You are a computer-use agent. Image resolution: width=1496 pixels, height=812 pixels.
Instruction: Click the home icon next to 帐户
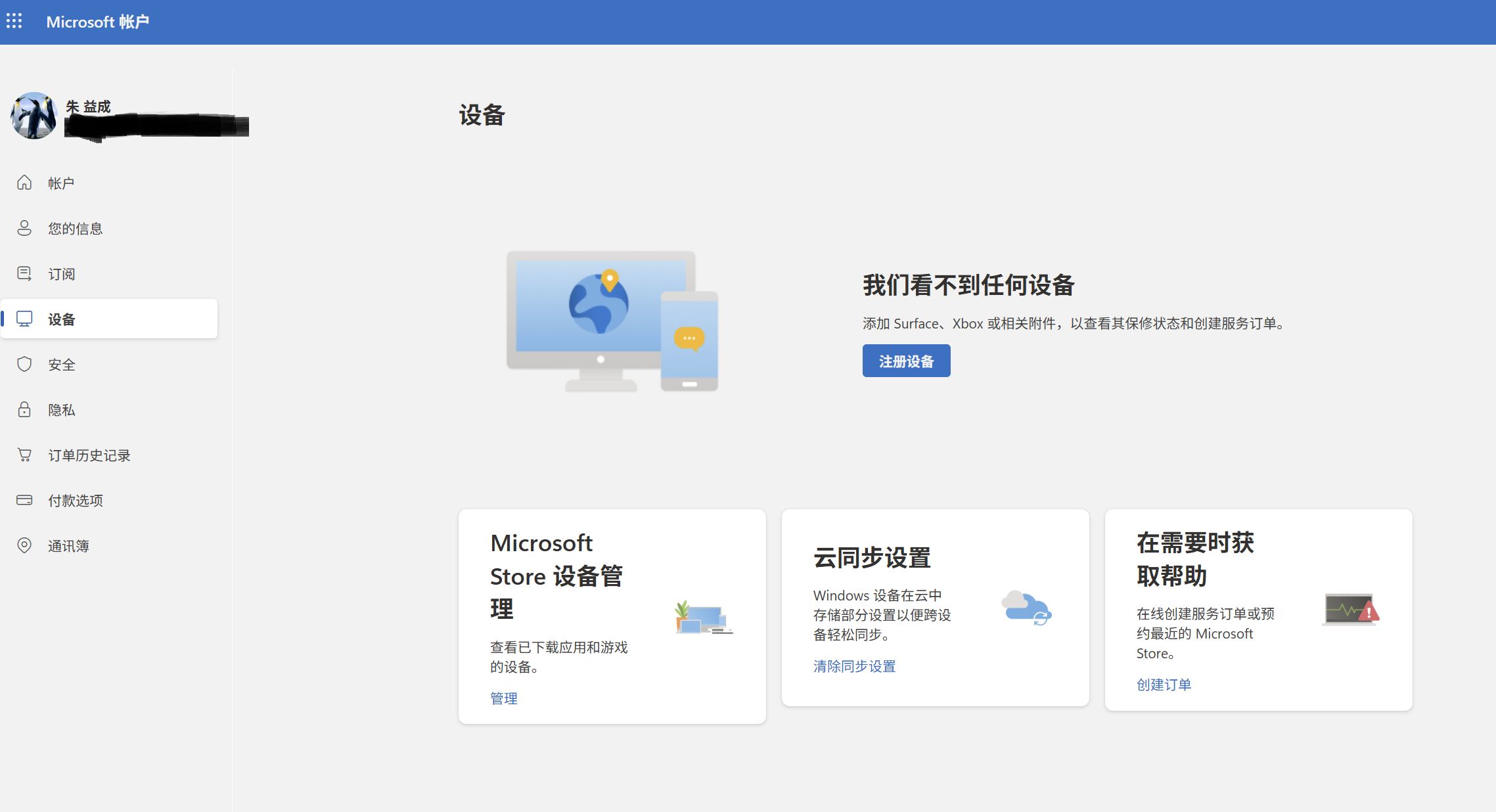[24, 183]
